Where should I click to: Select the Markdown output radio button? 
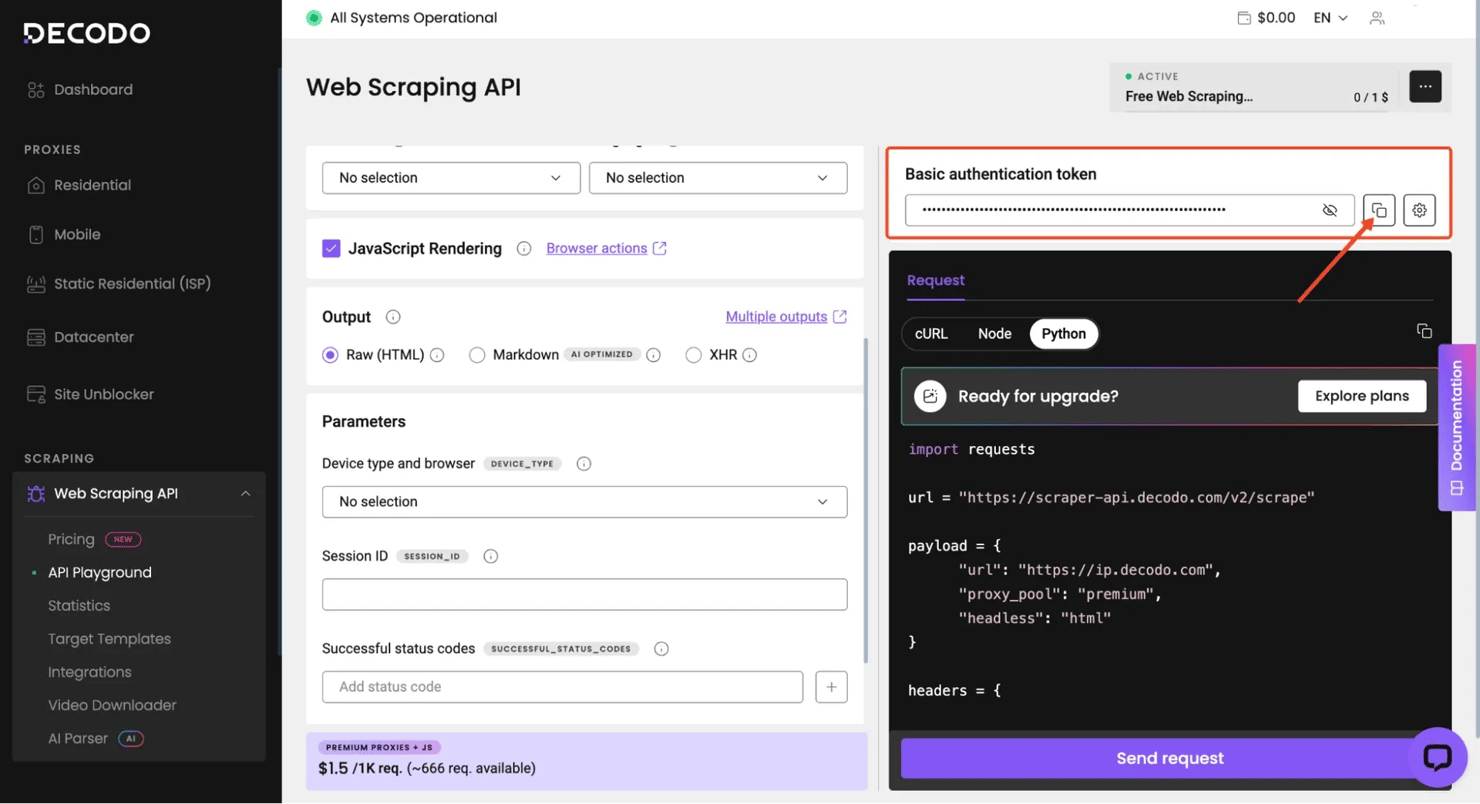pos(477,355)
